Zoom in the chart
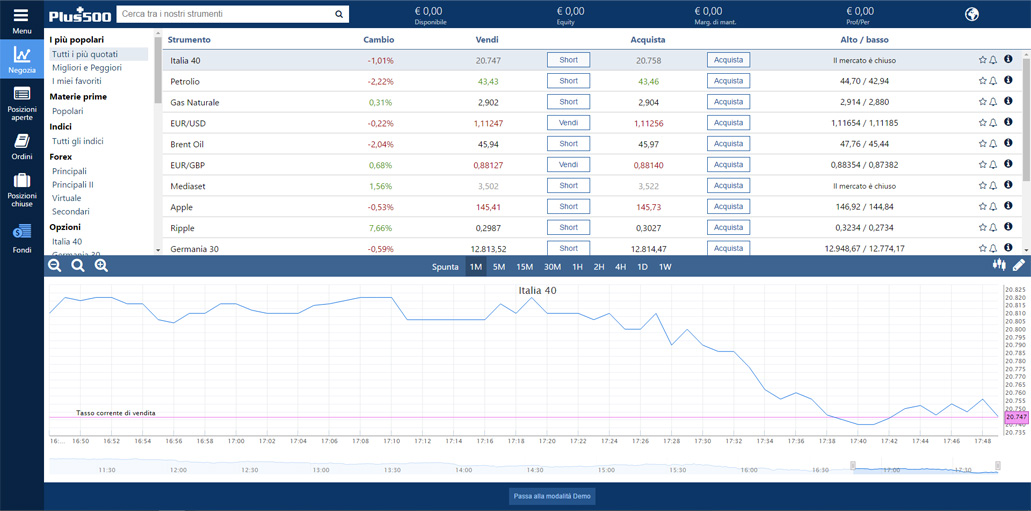1031x511 pixels. pos(101,266)
